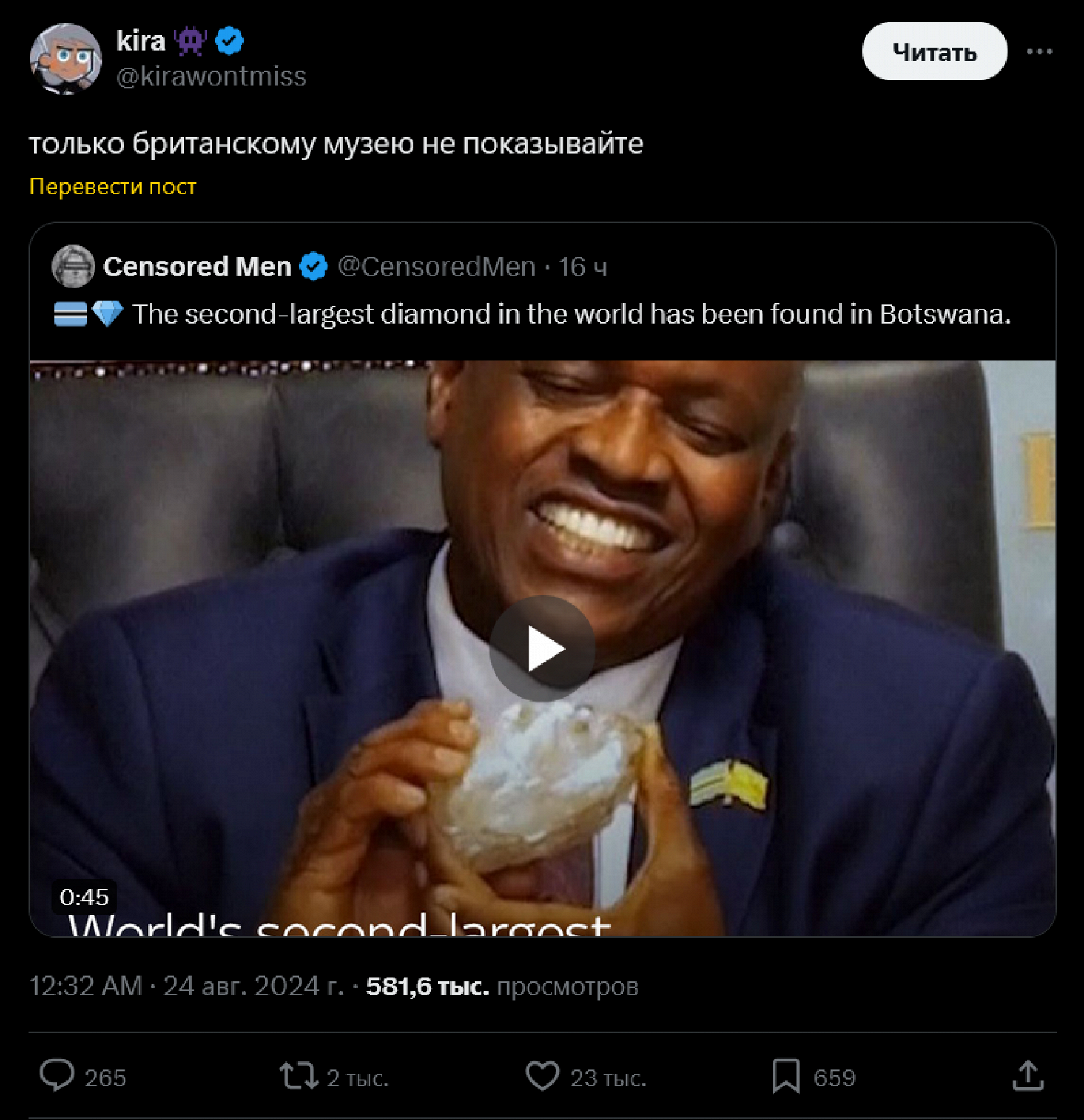Open the Censored Men avatar
Image resolution: width=1084 pixels, height=1120 pixels.
click(x=73, y=267)
